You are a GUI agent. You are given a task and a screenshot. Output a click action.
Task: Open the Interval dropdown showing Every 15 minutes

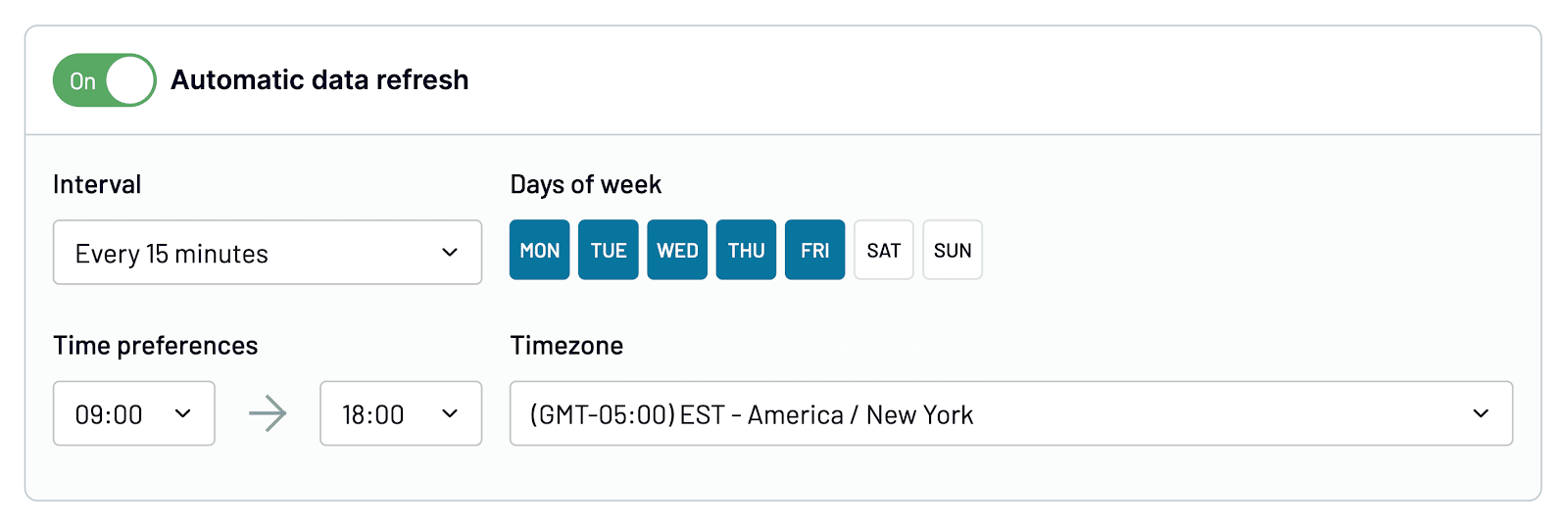point(267,253)
